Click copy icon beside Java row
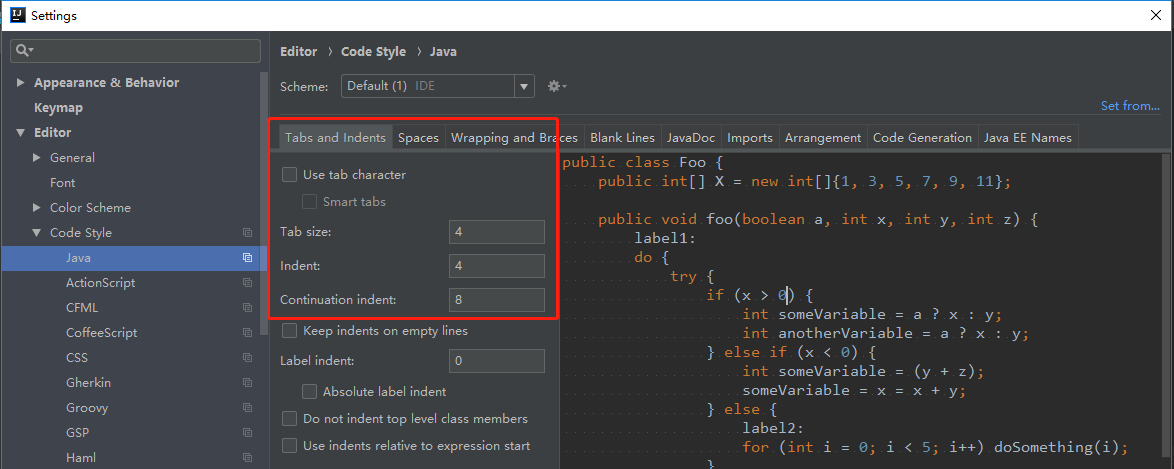The height and width of the screenshot is (469, 1174). click(247, 258)
